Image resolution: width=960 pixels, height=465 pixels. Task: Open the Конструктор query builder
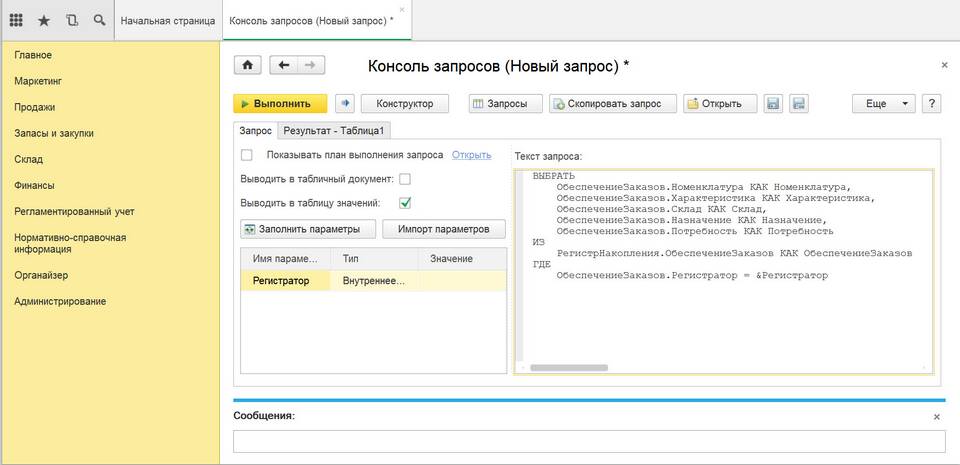click(x=405, y=103)
